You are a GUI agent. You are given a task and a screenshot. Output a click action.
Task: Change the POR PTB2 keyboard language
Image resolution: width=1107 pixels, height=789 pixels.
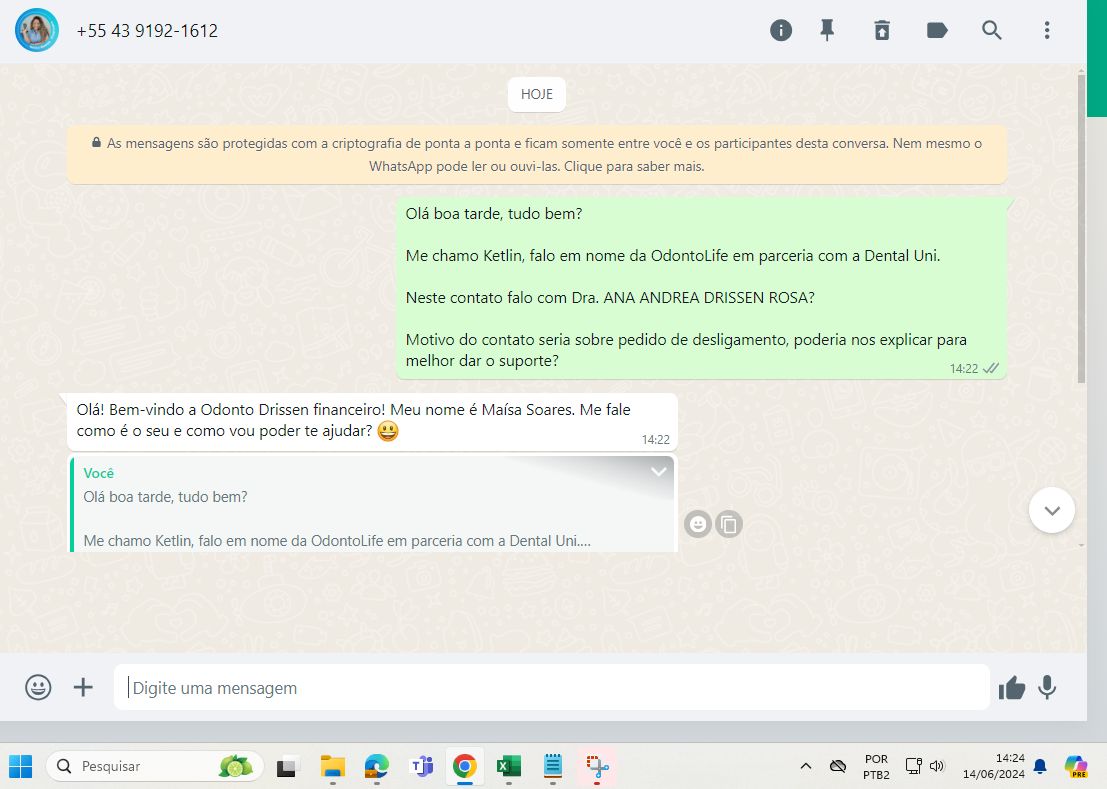click(x=876, y=766)
